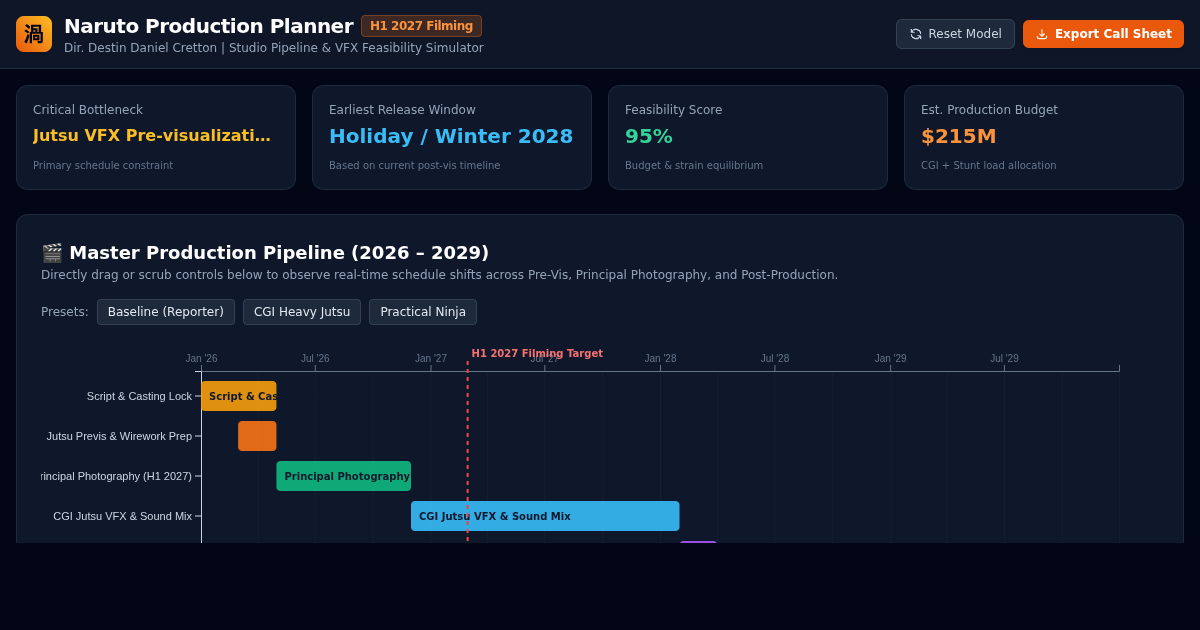Click the Master Production Pipeline heading
The height and width of the screenshot is (630, 1200).
[x=279, y=253]
